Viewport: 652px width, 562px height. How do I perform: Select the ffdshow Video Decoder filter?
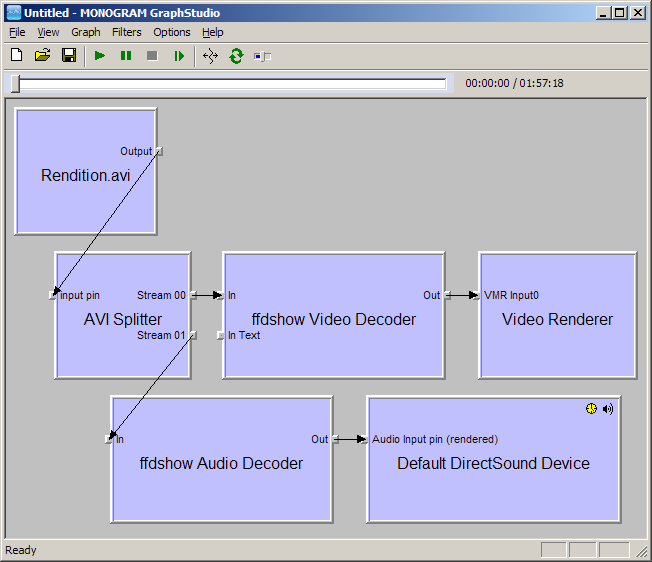pyautogui.click(x=333, y=315)
